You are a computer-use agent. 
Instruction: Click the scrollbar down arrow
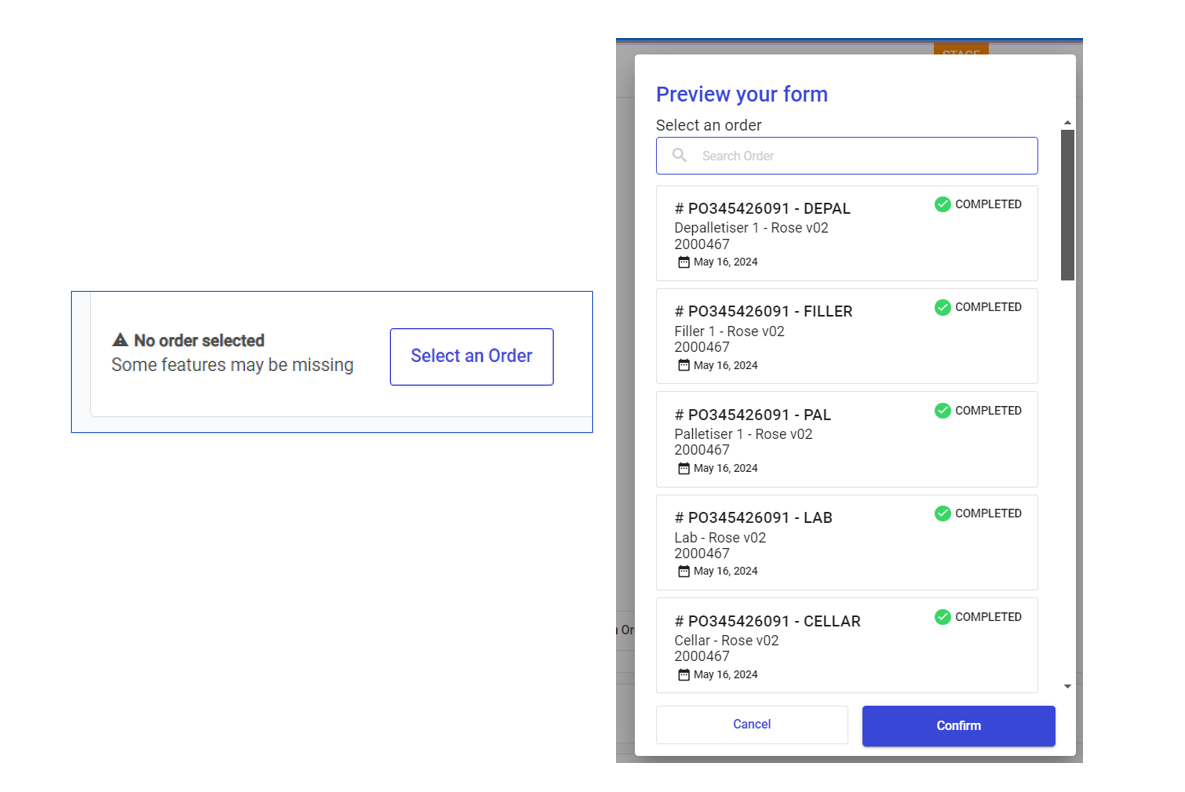1067,687
